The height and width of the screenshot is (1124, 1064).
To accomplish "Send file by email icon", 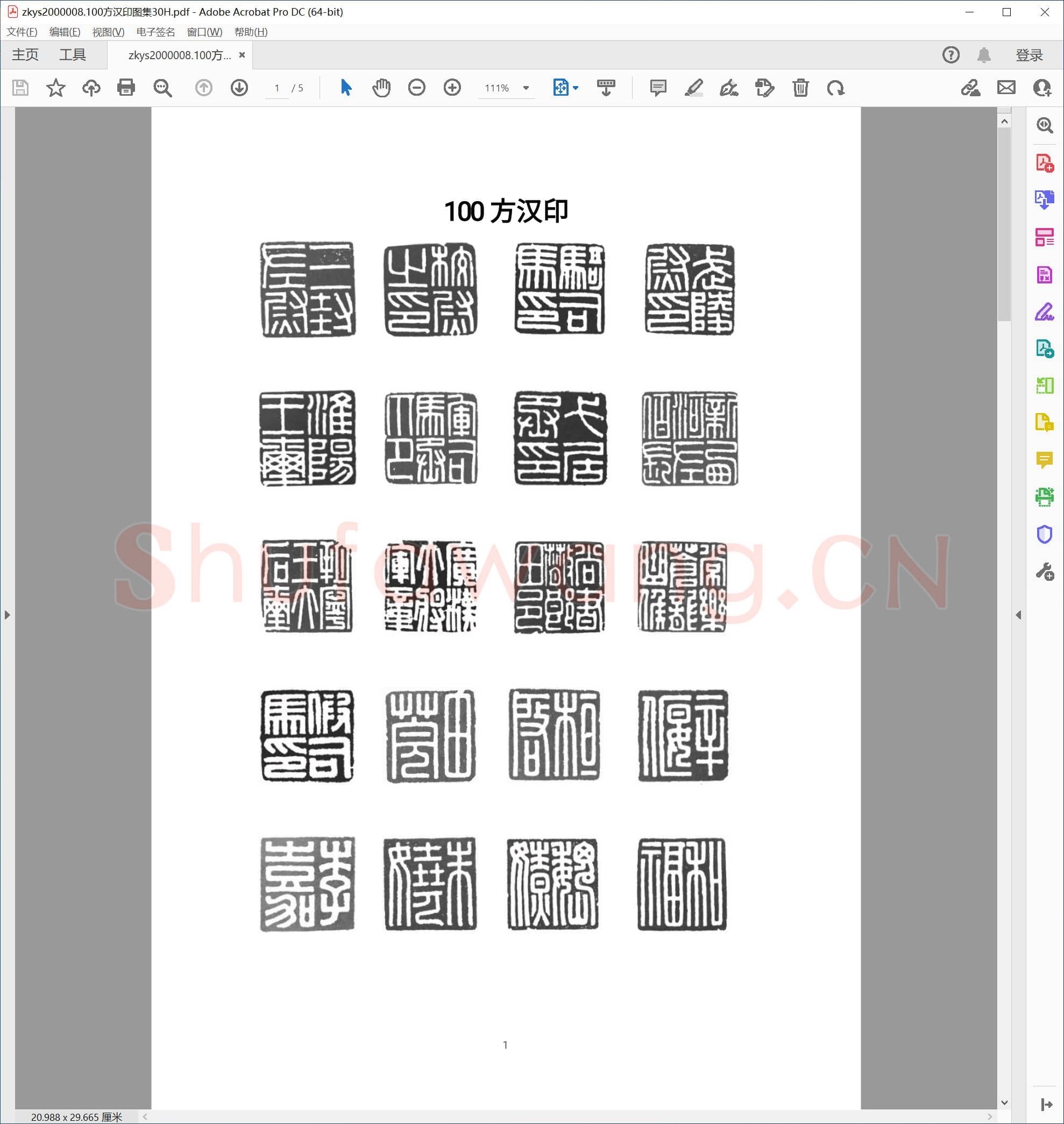I will click(1006, 88).
